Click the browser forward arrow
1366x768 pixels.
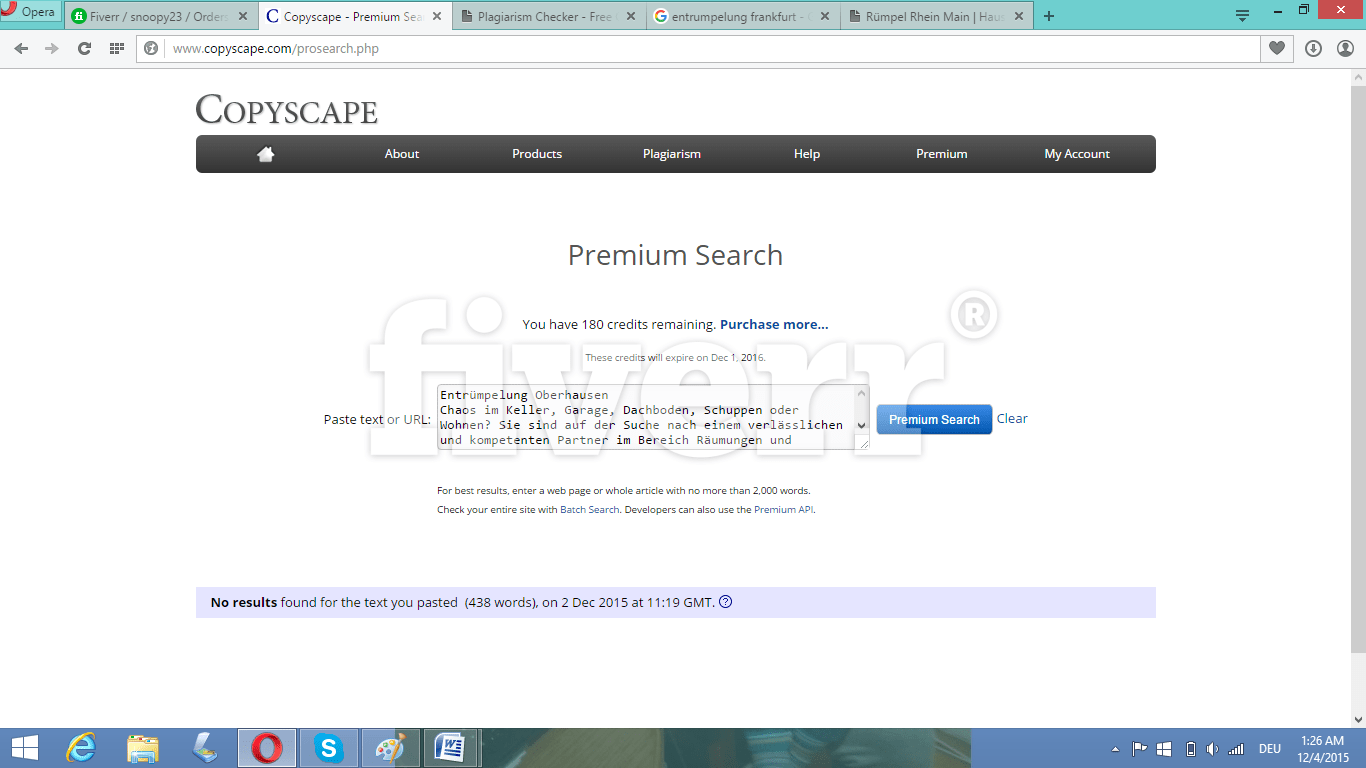(x=52, y=48)
